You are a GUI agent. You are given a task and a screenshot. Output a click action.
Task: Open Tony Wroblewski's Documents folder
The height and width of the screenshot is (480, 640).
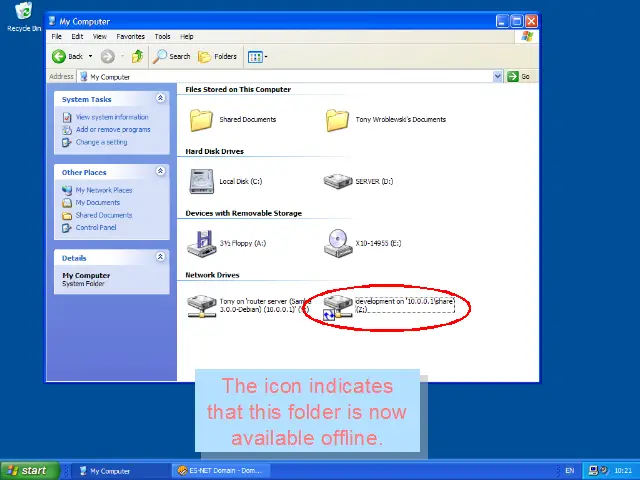point(338,120)
